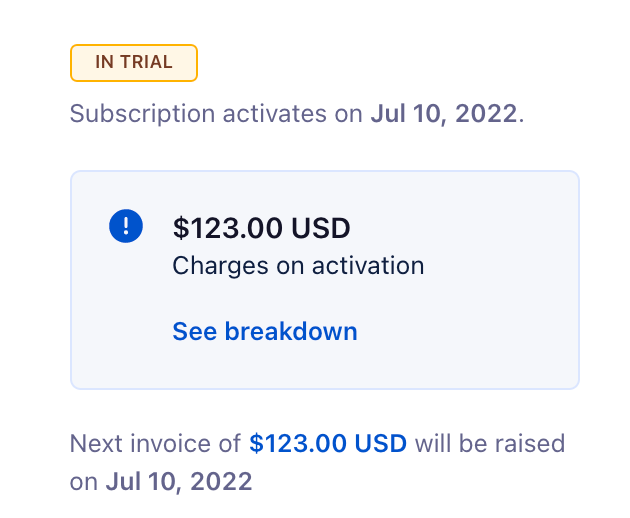Click the 'will be raised' text
The width and height of the screenshot is (630, 518).
490,444
